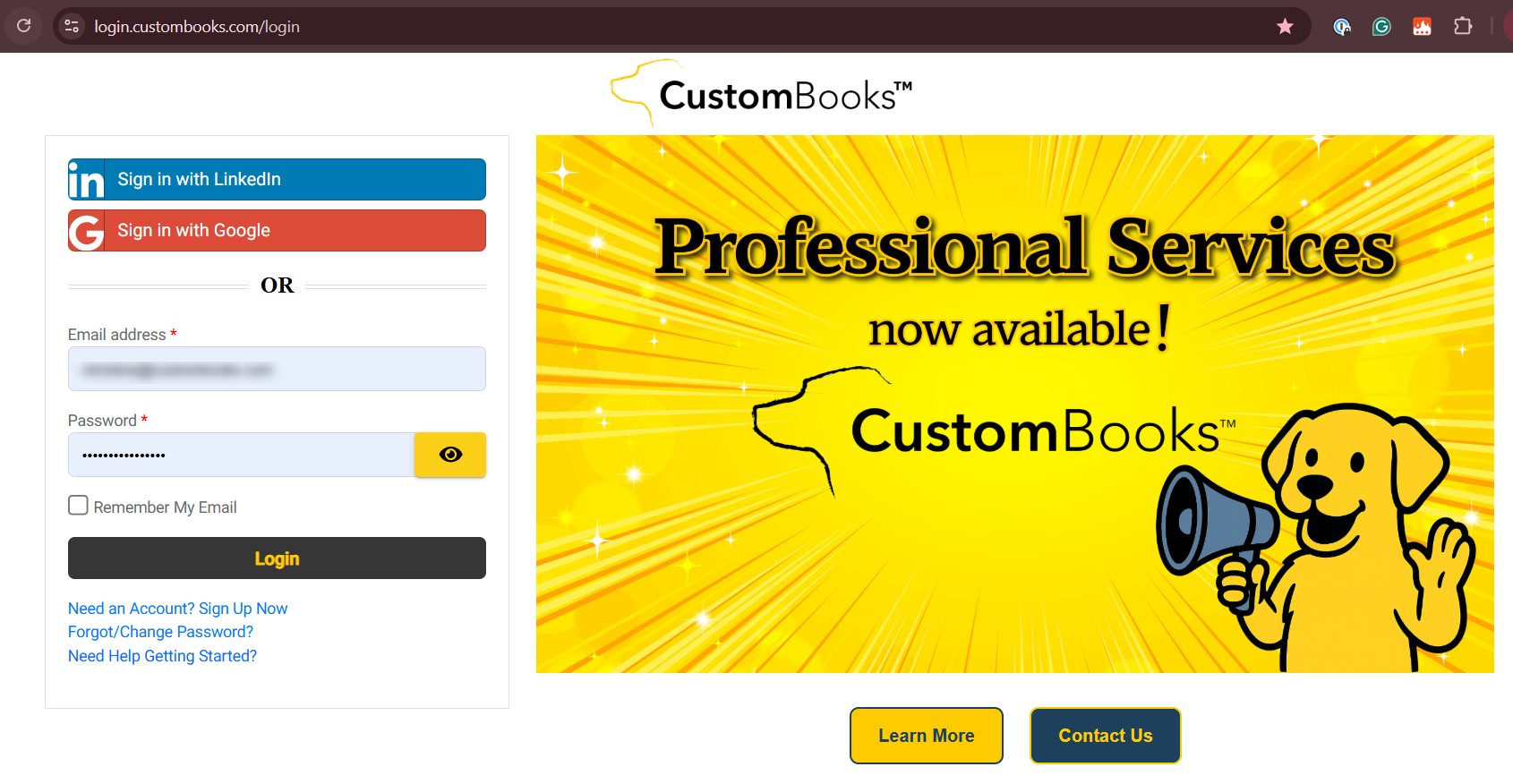The width and height of the screenshot is (1513, 784).
Task: Click into the Email address field
Action: 277,369
